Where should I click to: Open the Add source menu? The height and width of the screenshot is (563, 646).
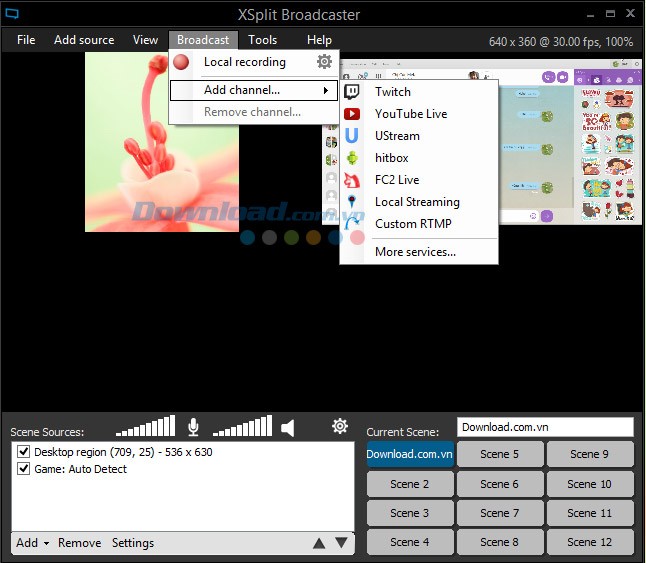[84, 40]
